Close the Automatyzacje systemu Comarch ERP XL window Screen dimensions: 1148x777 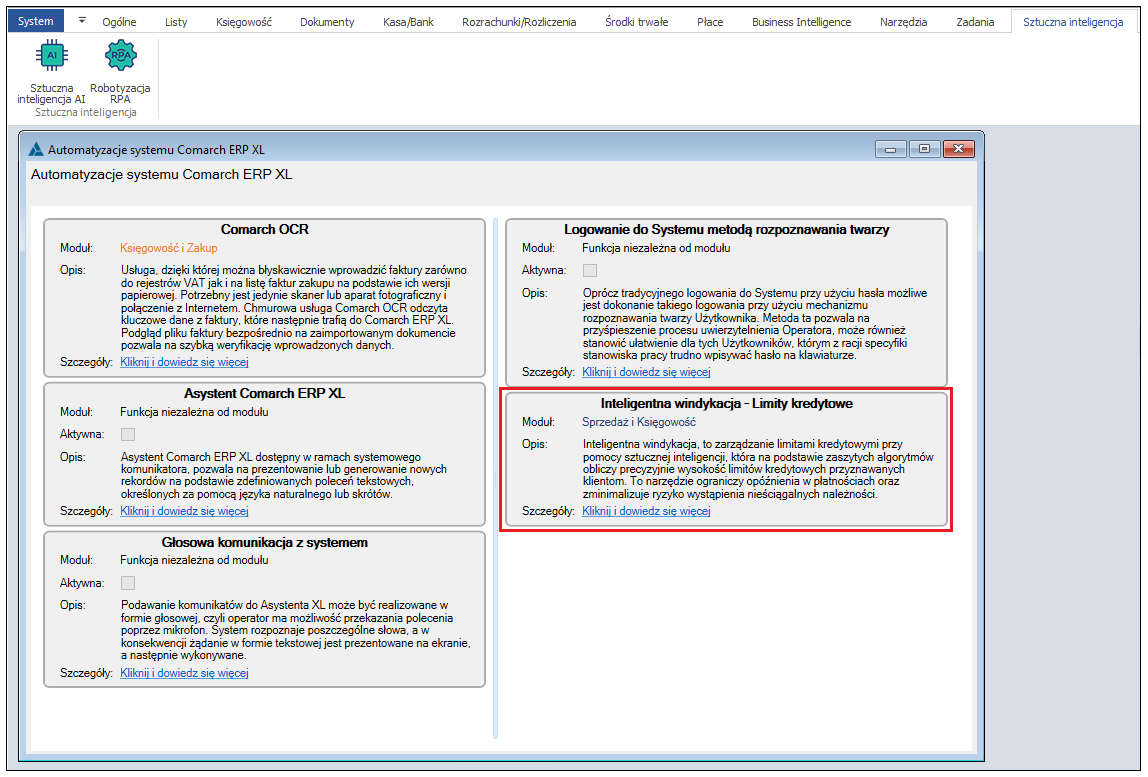pos(958,149)
